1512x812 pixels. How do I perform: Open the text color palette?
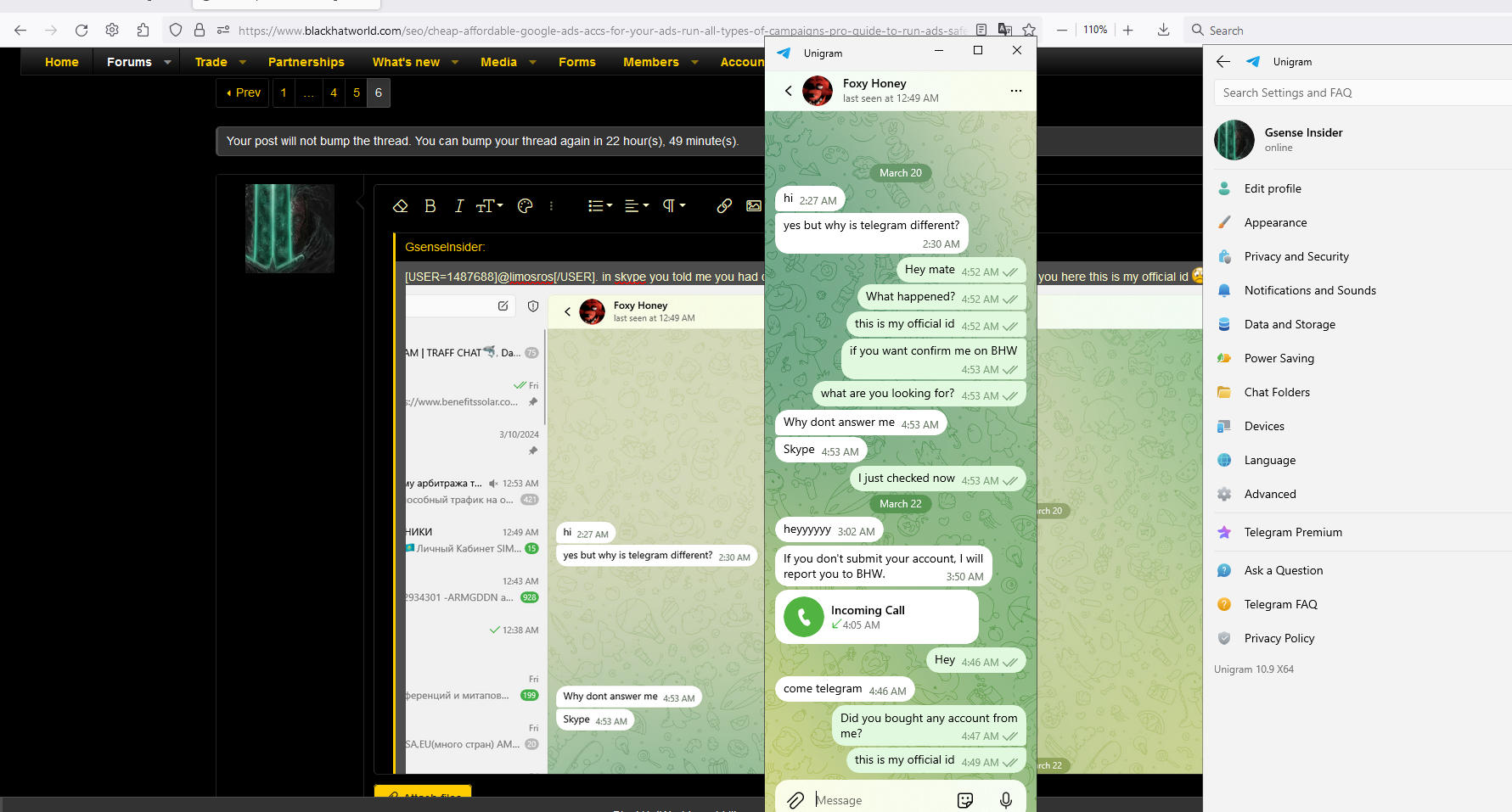point(526,205)
